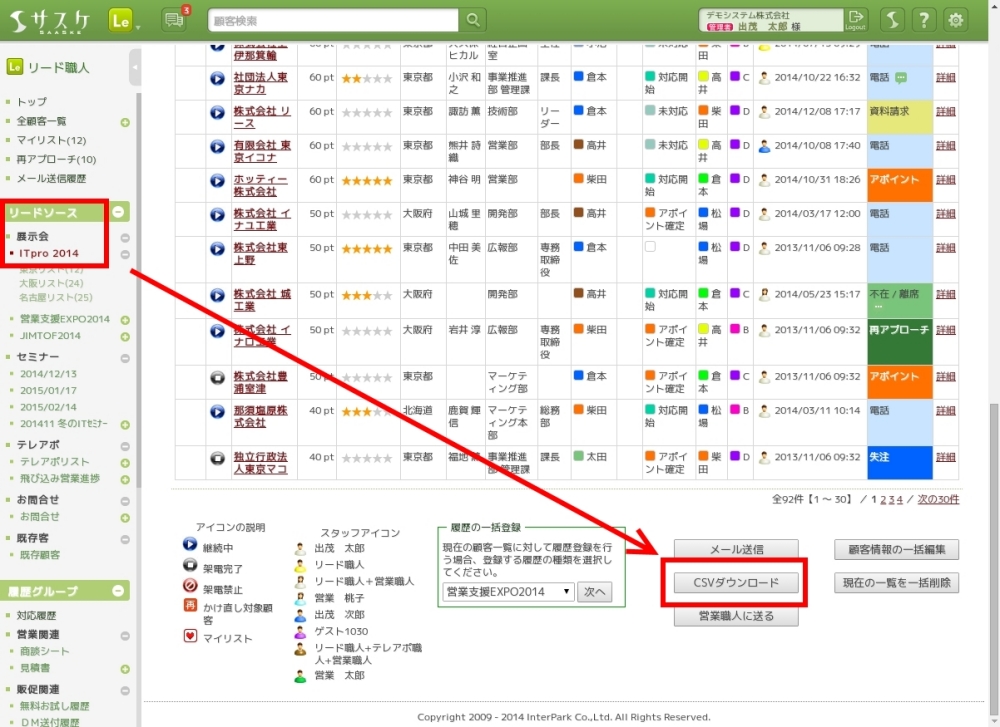Click the Logout icon
This screenshot has height=727, width=1000.
point(856,19)
